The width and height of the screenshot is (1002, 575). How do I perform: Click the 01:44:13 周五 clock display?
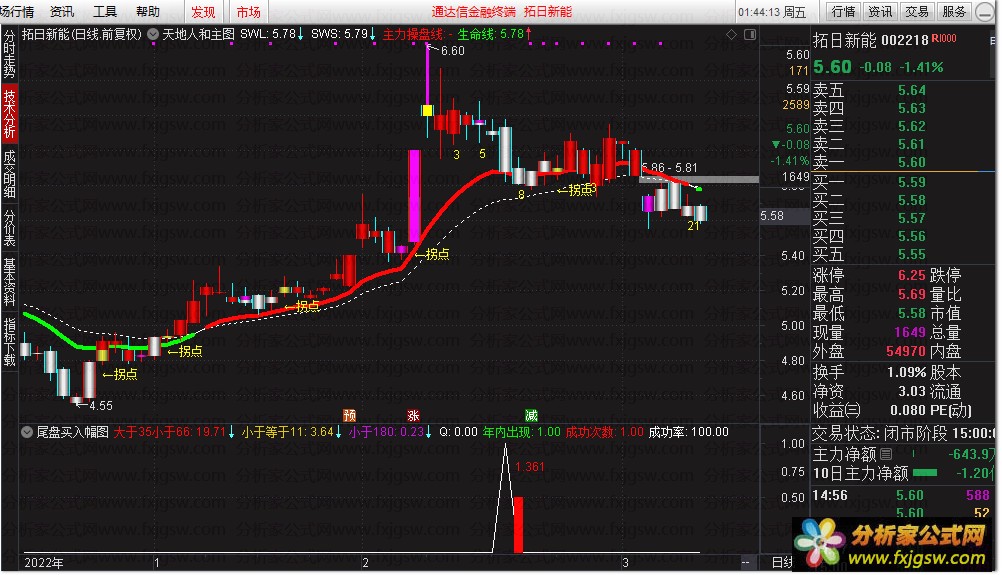click(771, 12)
